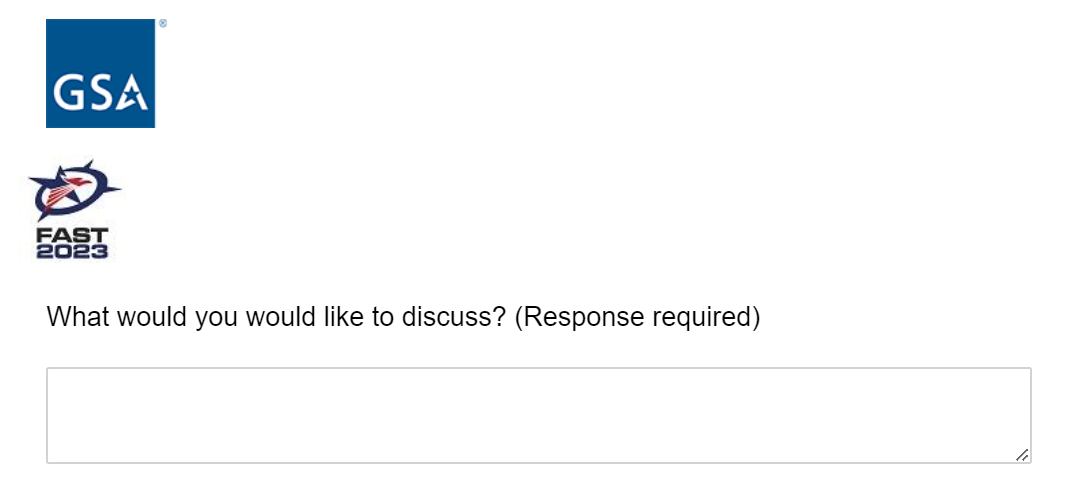Screen dimensions: 1087x496
Task: Click the text area resize handle
Action: click(x=1021, y=454)
